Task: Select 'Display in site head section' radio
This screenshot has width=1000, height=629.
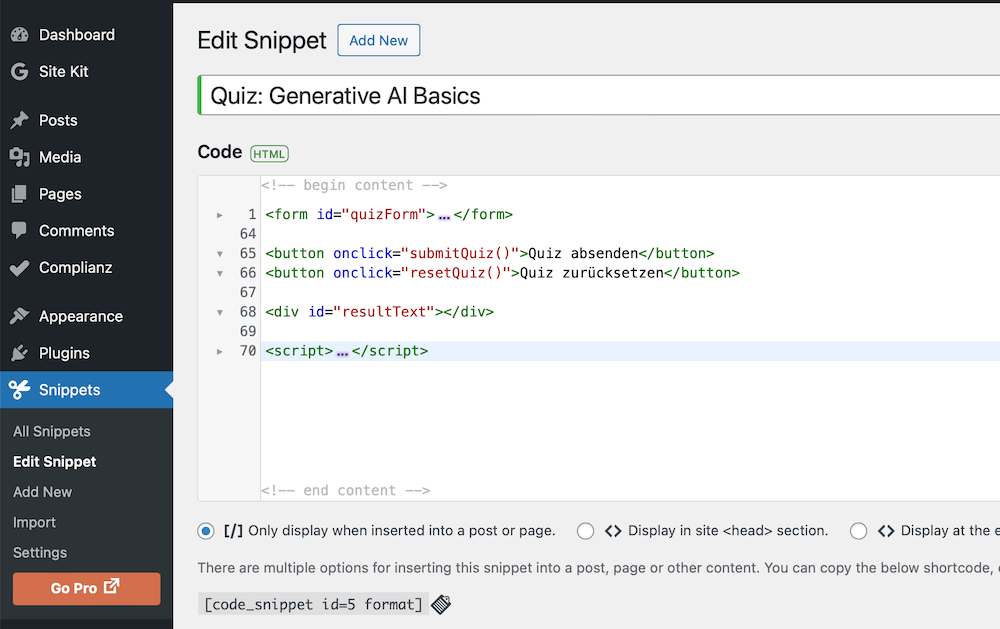Action: (x=586, y=531)
